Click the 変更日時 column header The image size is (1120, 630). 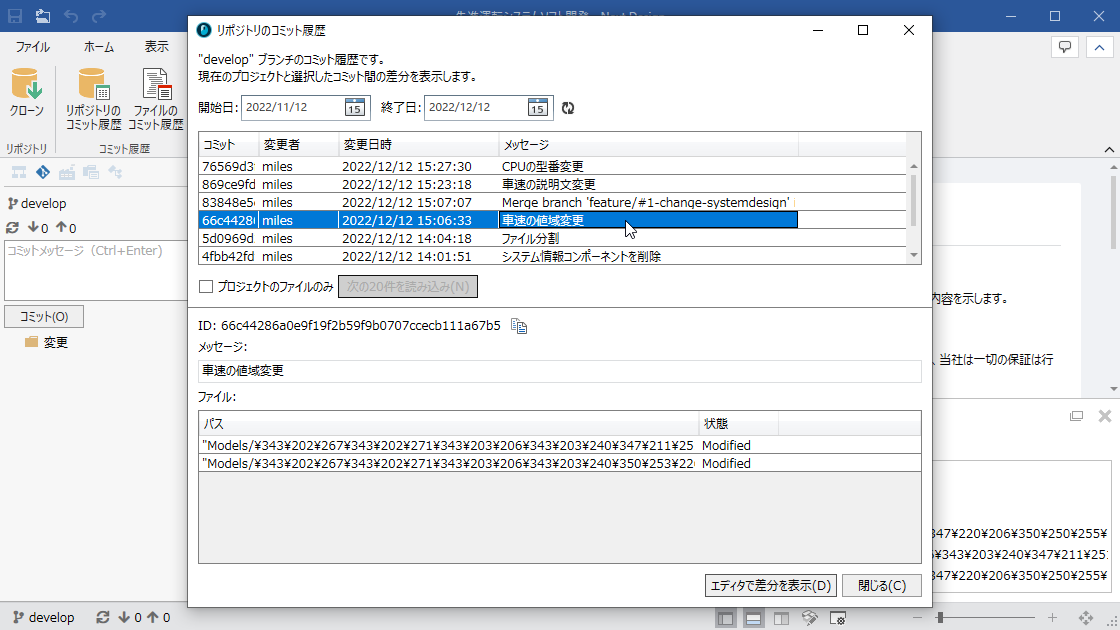click(419, 145)
